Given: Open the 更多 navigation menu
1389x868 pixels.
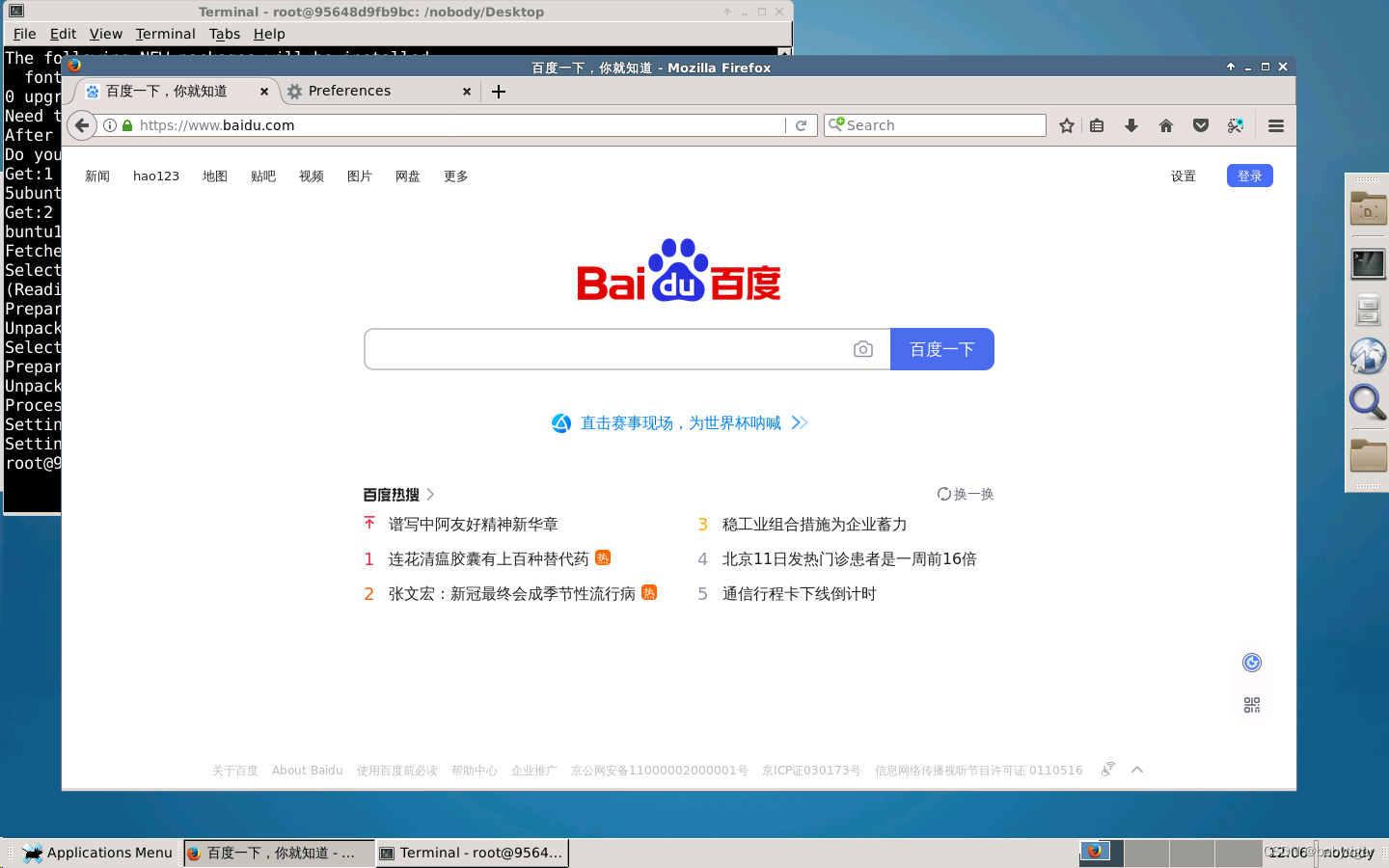Looking at the screenshot, I should pos(456,176).
